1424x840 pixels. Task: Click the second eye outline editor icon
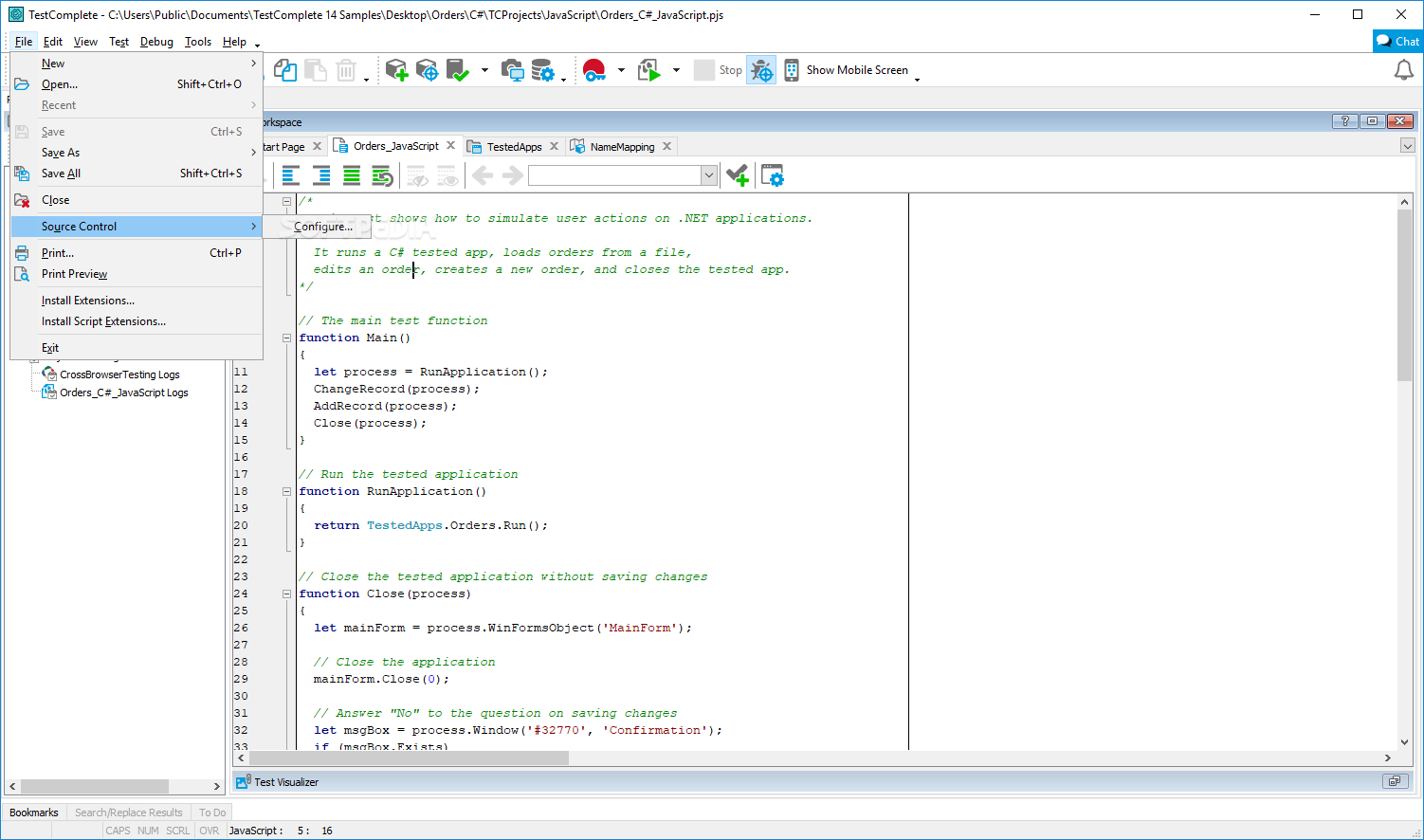447,176
